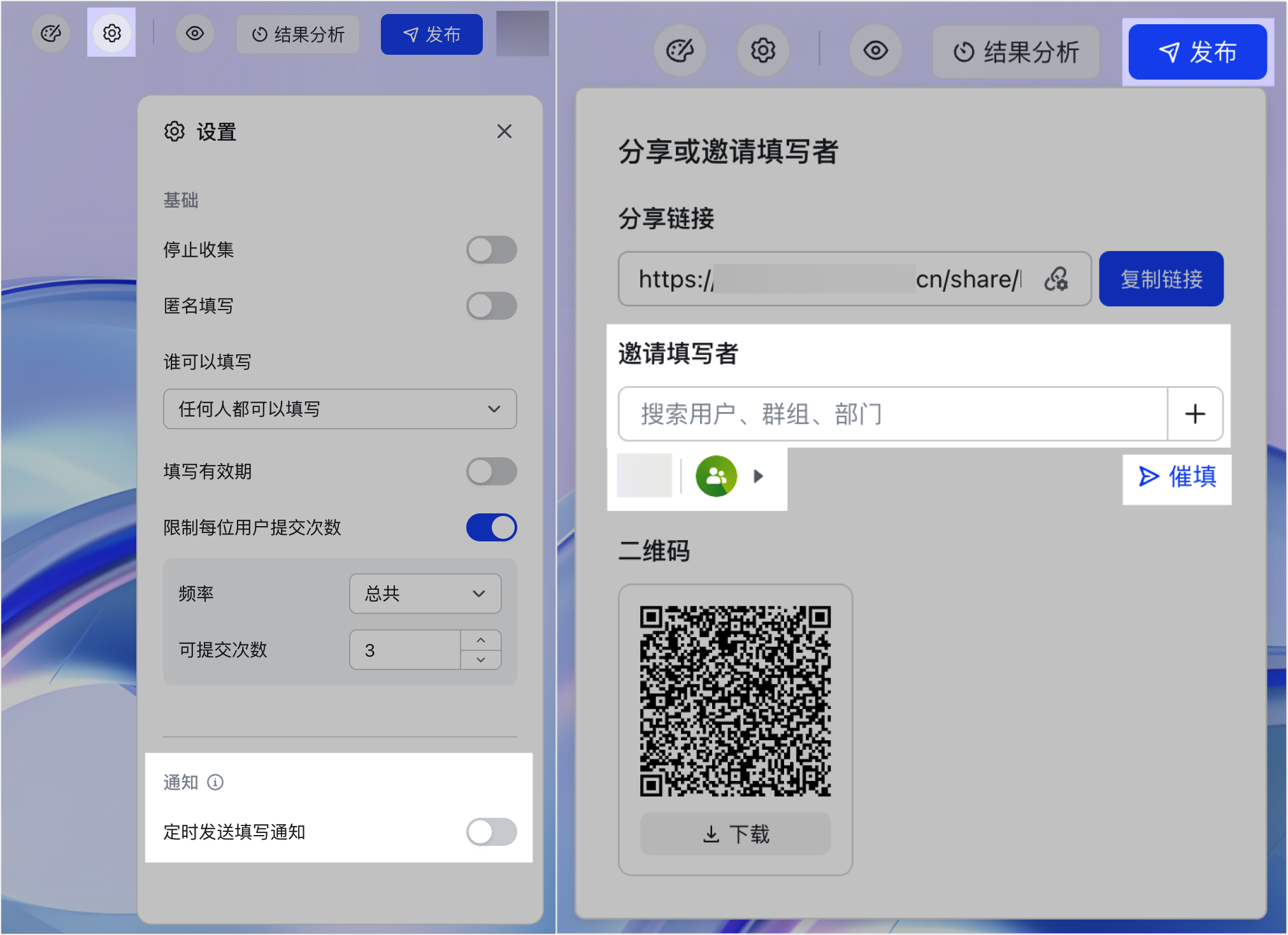Screen dimensions: 1288x935
Task: Click the settings gear icon in left toolbar
Action: tap(112, 33)
